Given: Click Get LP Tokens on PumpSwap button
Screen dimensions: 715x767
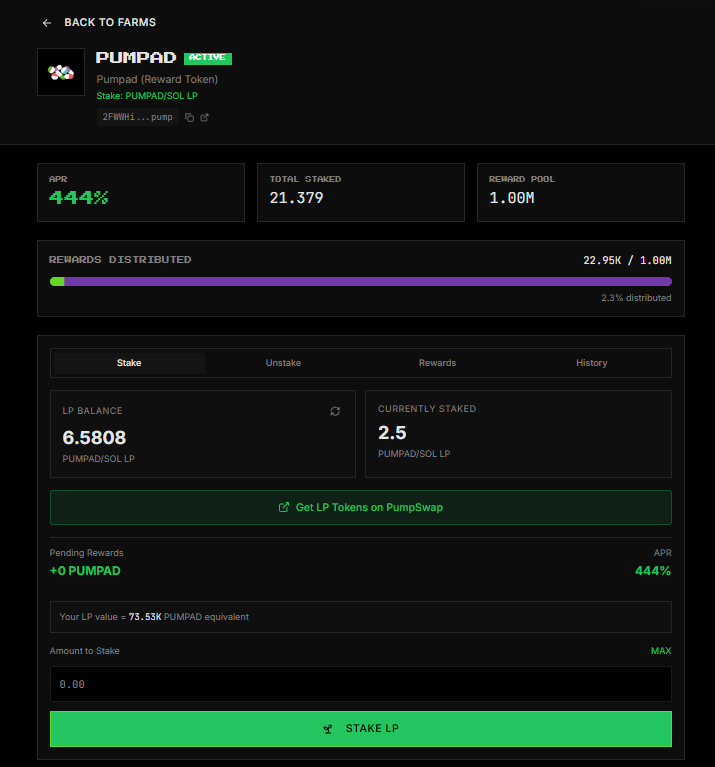Looking at the screenshot, I should (361, 507).
